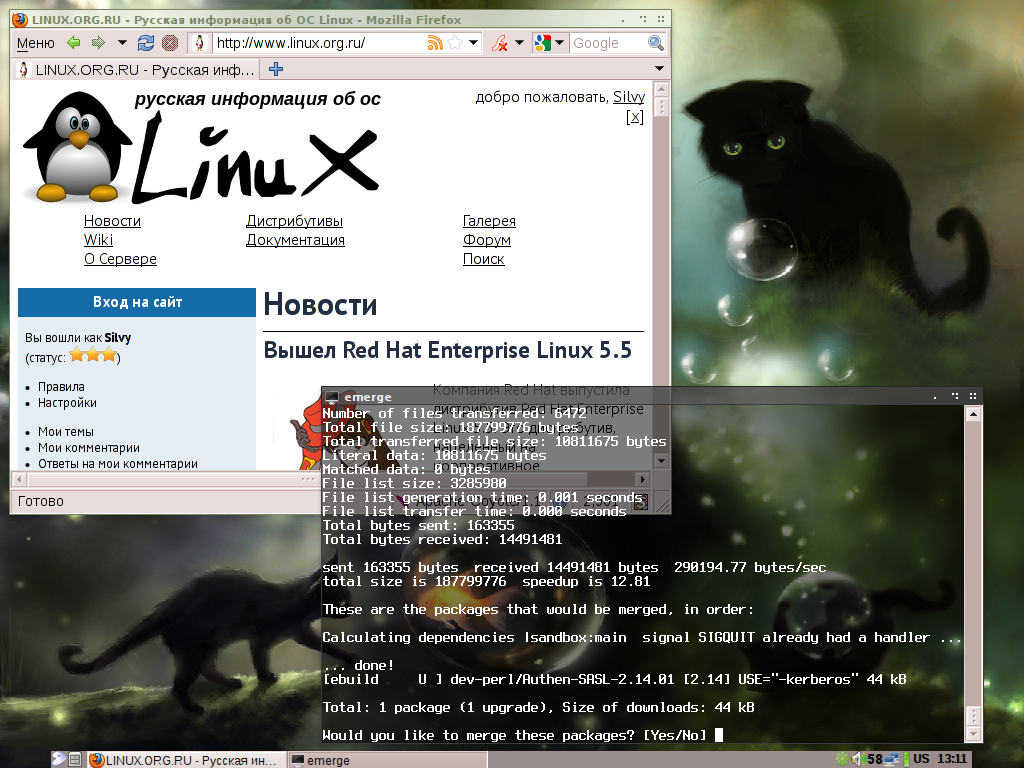Click the Google search engine icon
Image resolution: width=1024 pixels, height=768 pixels.
(542, 43)
